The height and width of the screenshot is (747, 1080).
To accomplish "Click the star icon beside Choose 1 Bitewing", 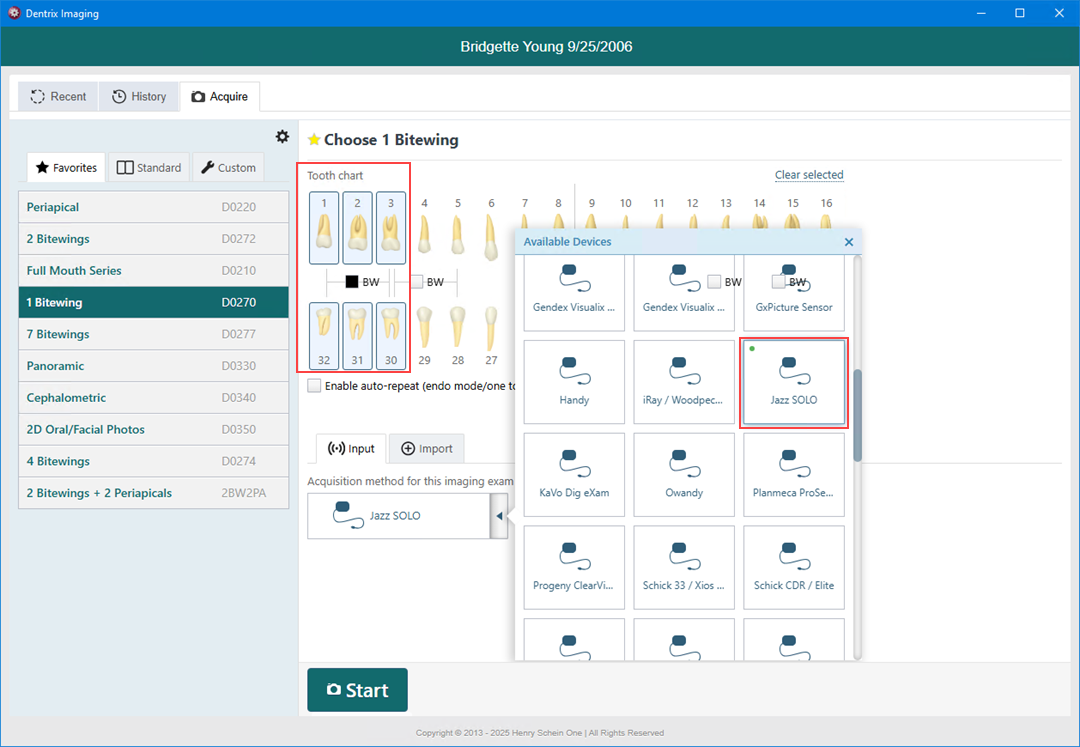I will (x=314, y=140).
